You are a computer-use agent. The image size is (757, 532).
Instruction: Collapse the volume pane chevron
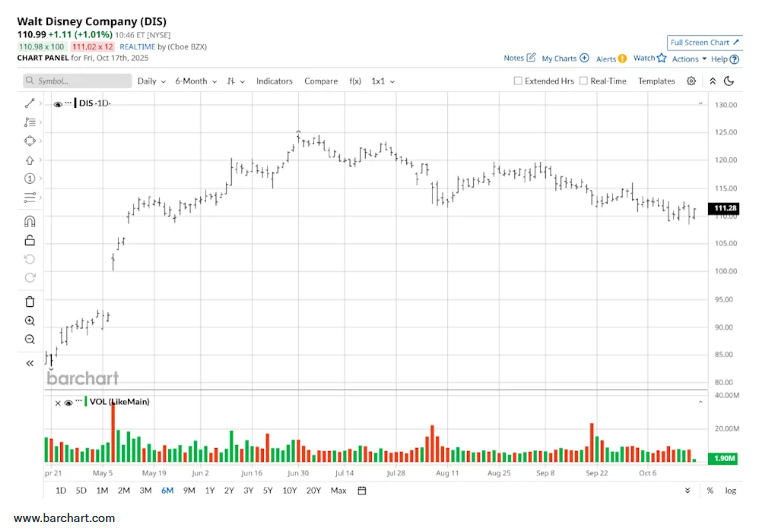pyautogui.click(x=701, y=402)
